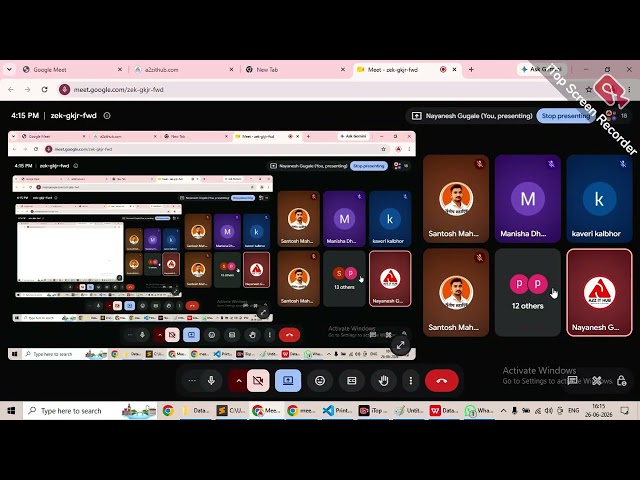Open host controls lock icon
The image size is (640, 480).
coord(621,380)
